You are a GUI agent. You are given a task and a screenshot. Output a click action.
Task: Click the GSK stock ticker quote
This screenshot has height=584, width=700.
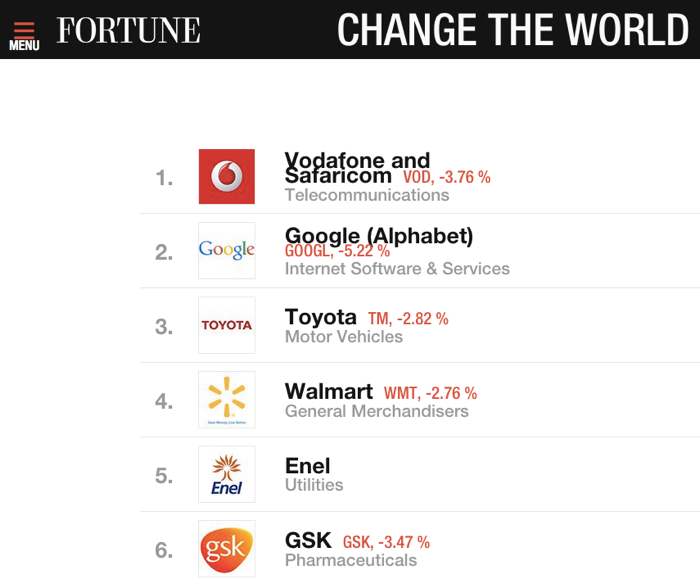tap(386, 542)
